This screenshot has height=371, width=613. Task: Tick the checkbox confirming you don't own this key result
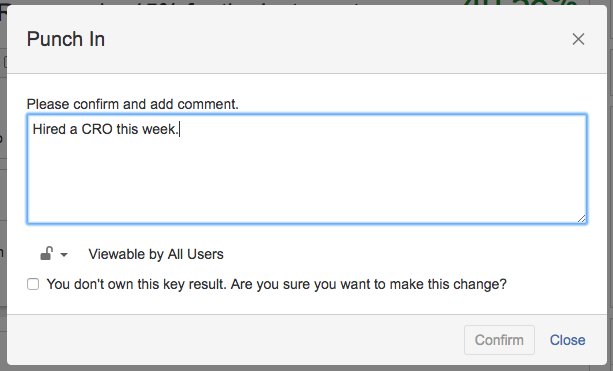33,284
